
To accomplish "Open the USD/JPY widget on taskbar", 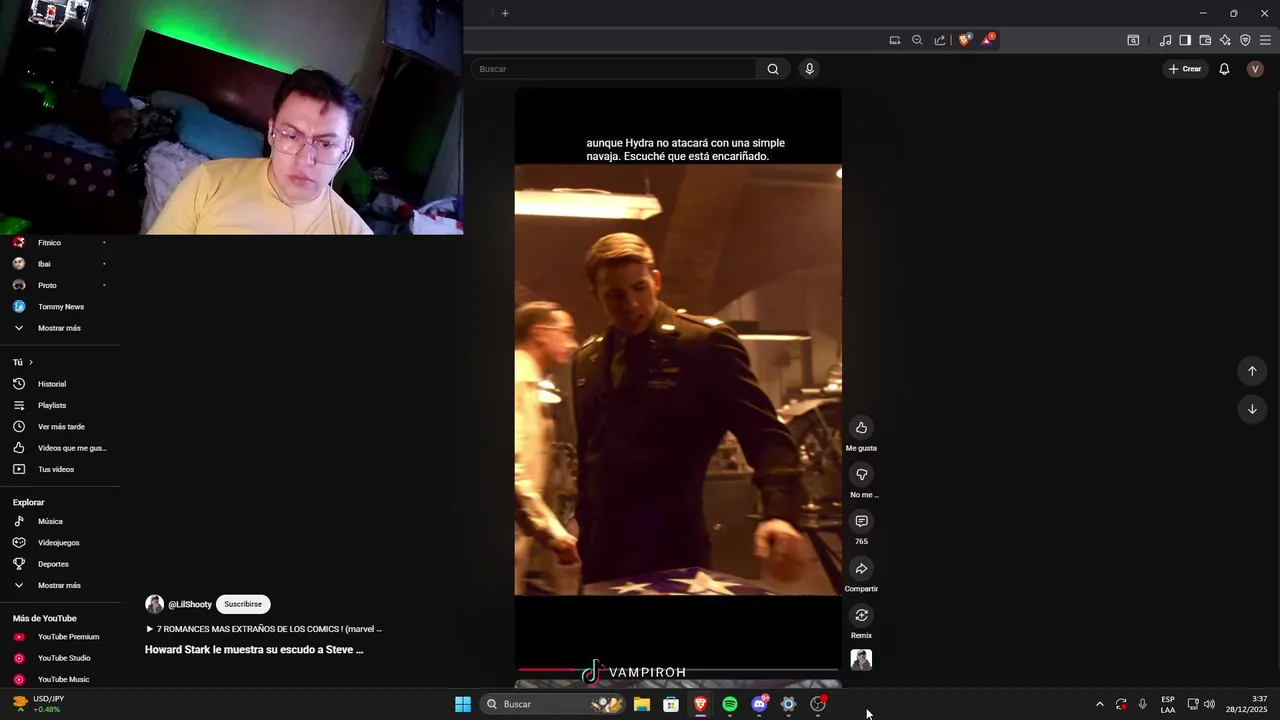I will tap(37, 704).
